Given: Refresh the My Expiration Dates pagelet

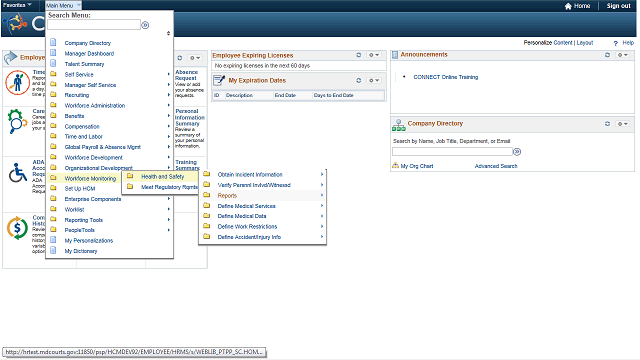Looking at the screenshot, I should click(x=359, y=80).
